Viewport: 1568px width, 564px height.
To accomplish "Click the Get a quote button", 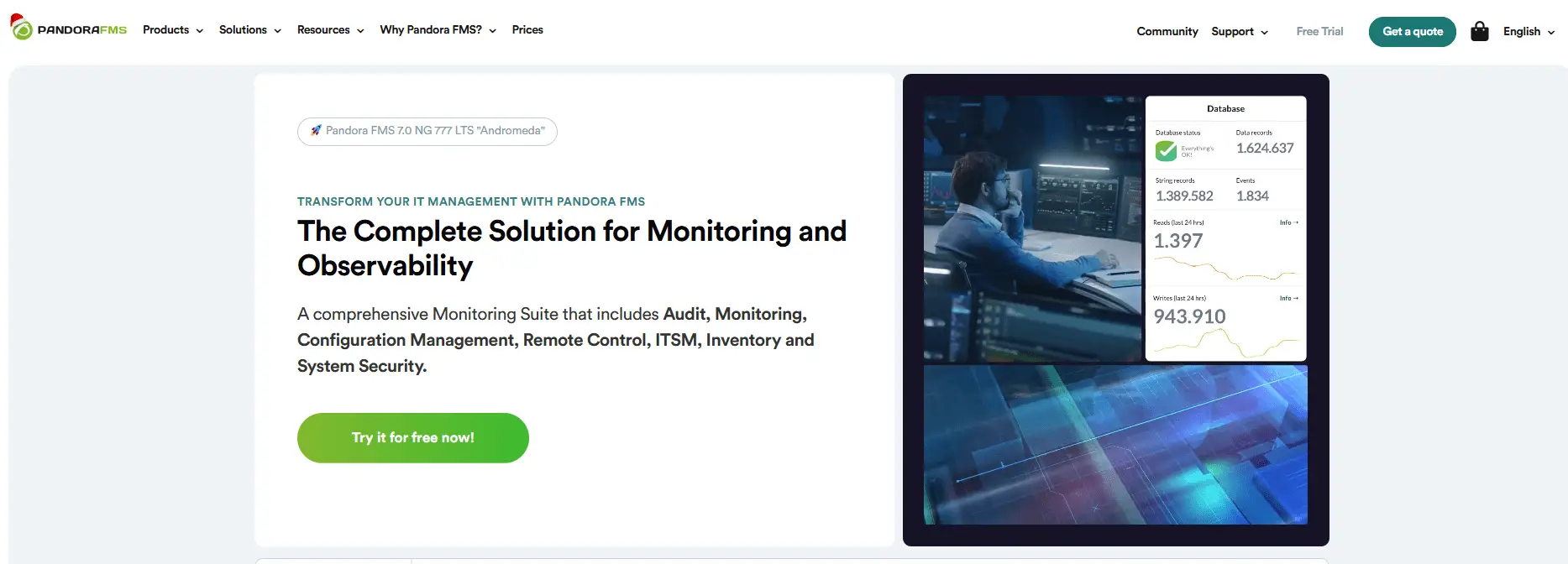I will tap(1413, 32).
